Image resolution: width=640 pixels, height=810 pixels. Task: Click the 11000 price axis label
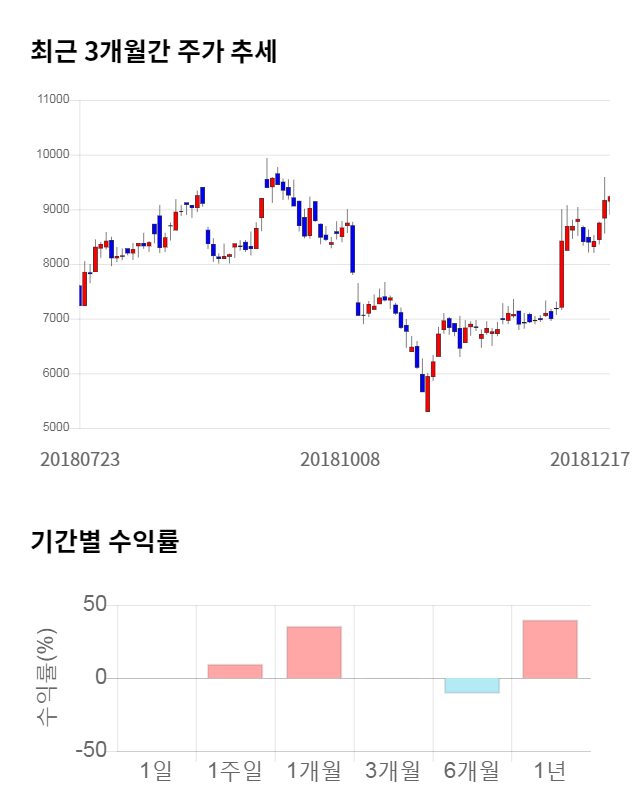[x=53, y=100]
